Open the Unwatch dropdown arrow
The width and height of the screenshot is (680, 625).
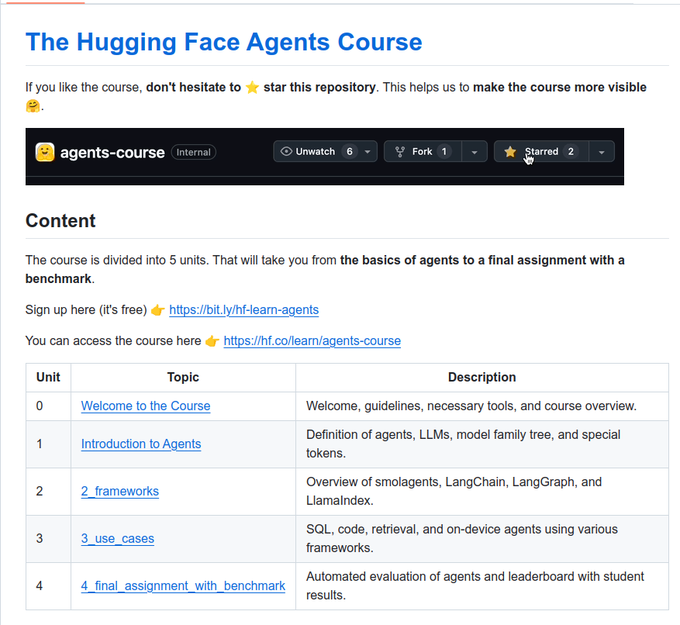(368, 152)
